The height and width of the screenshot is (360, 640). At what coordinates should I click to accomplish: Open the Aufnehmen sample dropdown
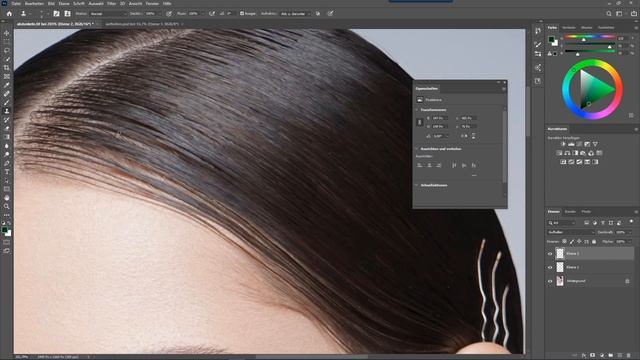coord(295,13)
